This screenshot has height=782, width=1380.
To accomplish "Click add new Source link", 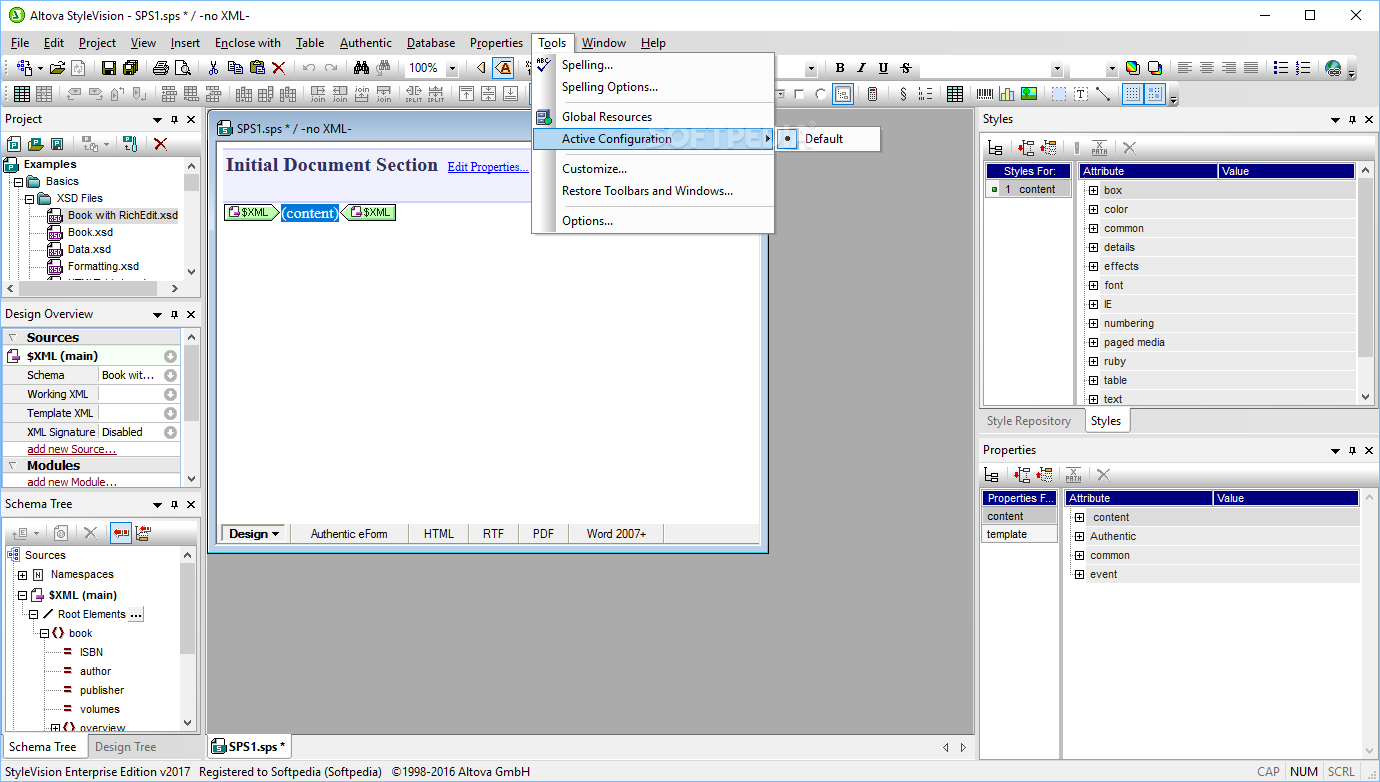I will point(71,450).
